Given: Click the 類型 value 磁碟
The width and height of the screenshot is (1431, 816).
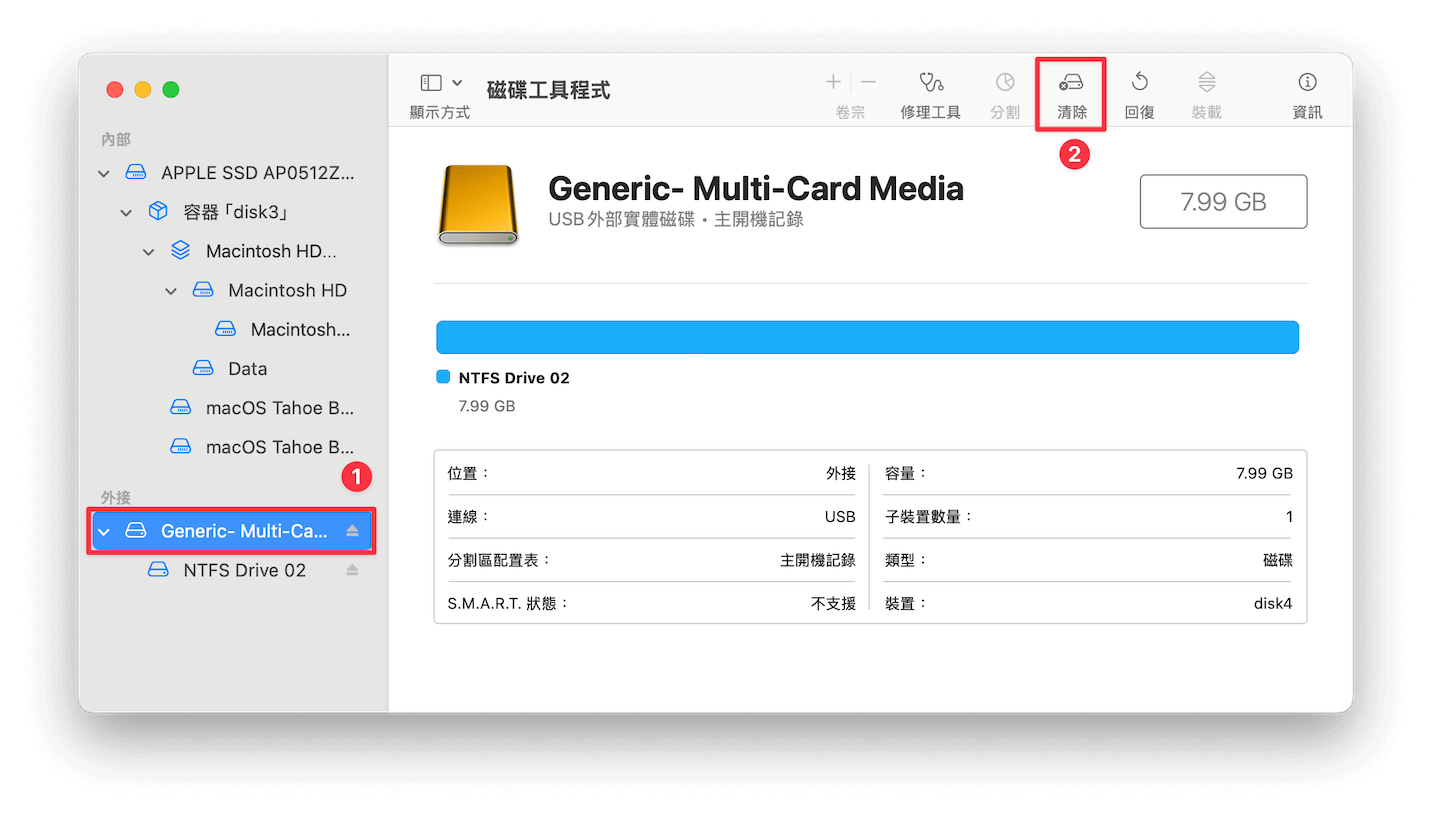Looking at the screenshot, I should pyautogui.click(x=1278, y=560).
